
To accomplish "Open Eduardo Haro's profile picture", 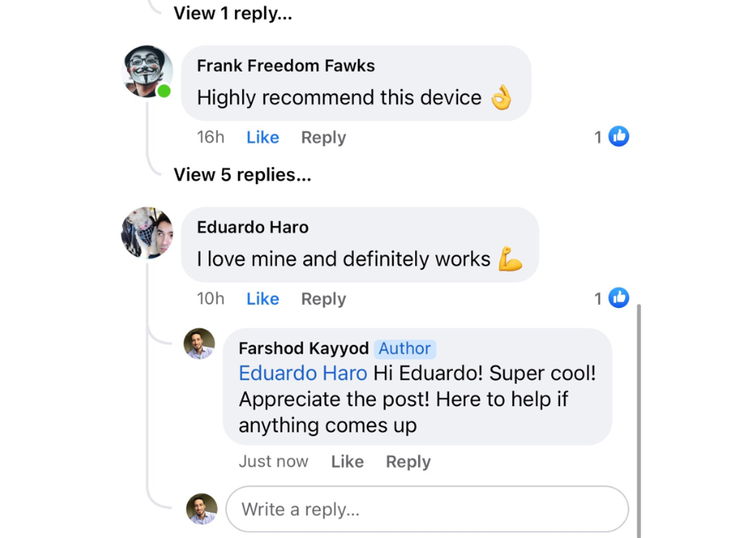I will pos(147,233).
